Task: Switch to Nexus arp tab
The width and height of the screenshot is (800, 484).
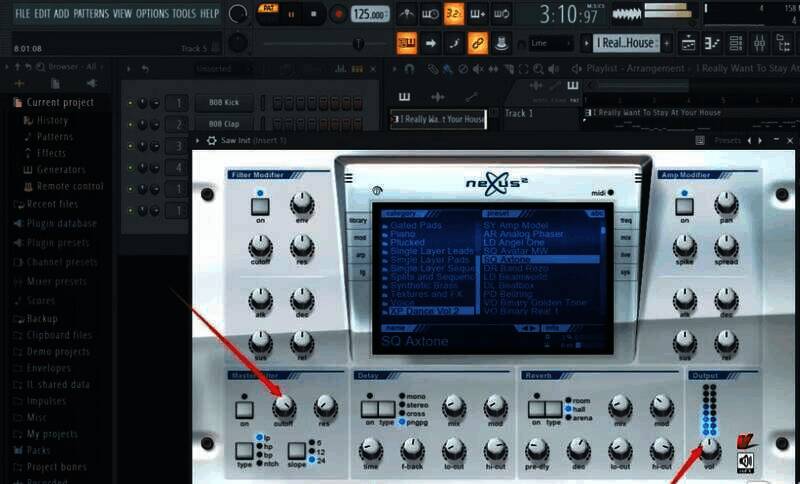Action: (360, 254)
